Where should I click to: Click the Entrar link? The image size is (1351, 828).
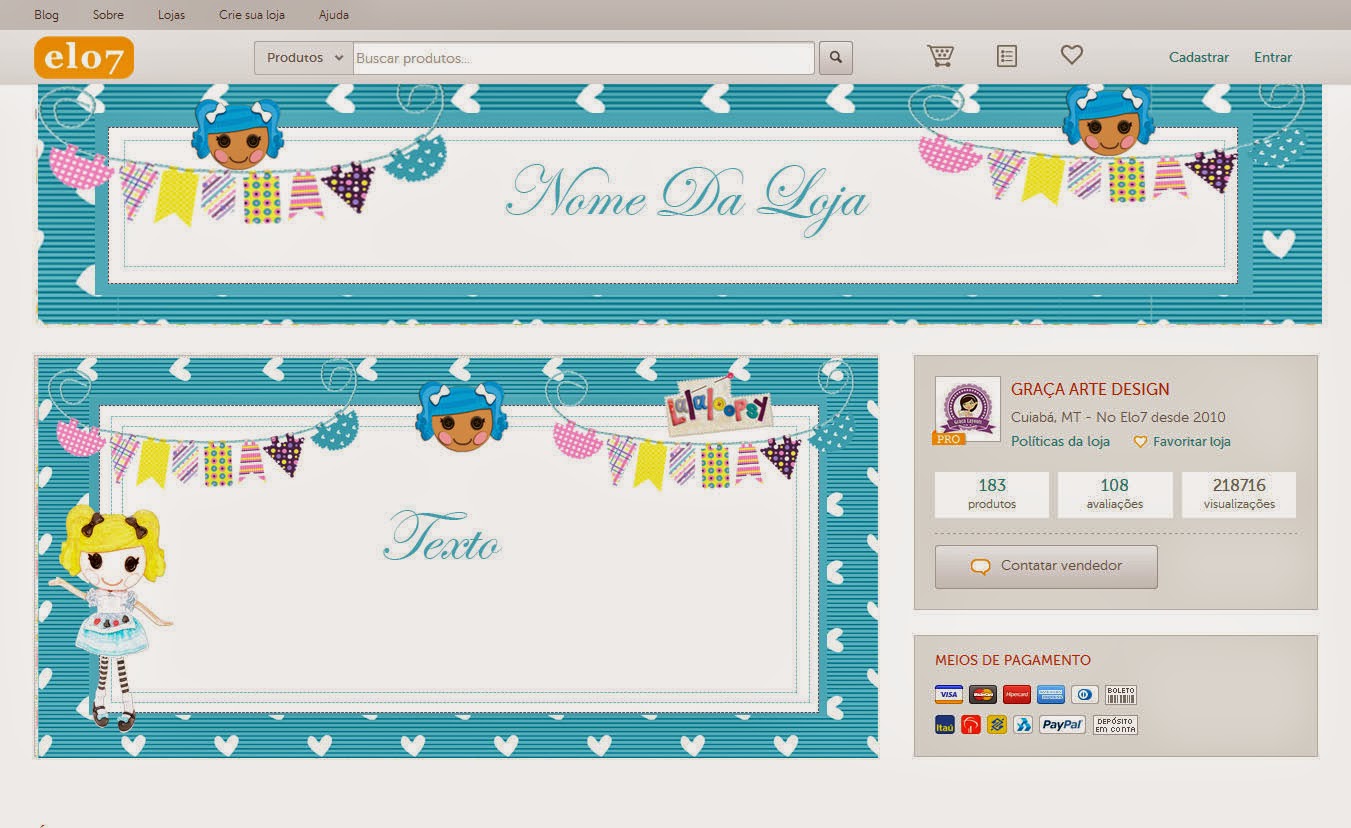1273,57
